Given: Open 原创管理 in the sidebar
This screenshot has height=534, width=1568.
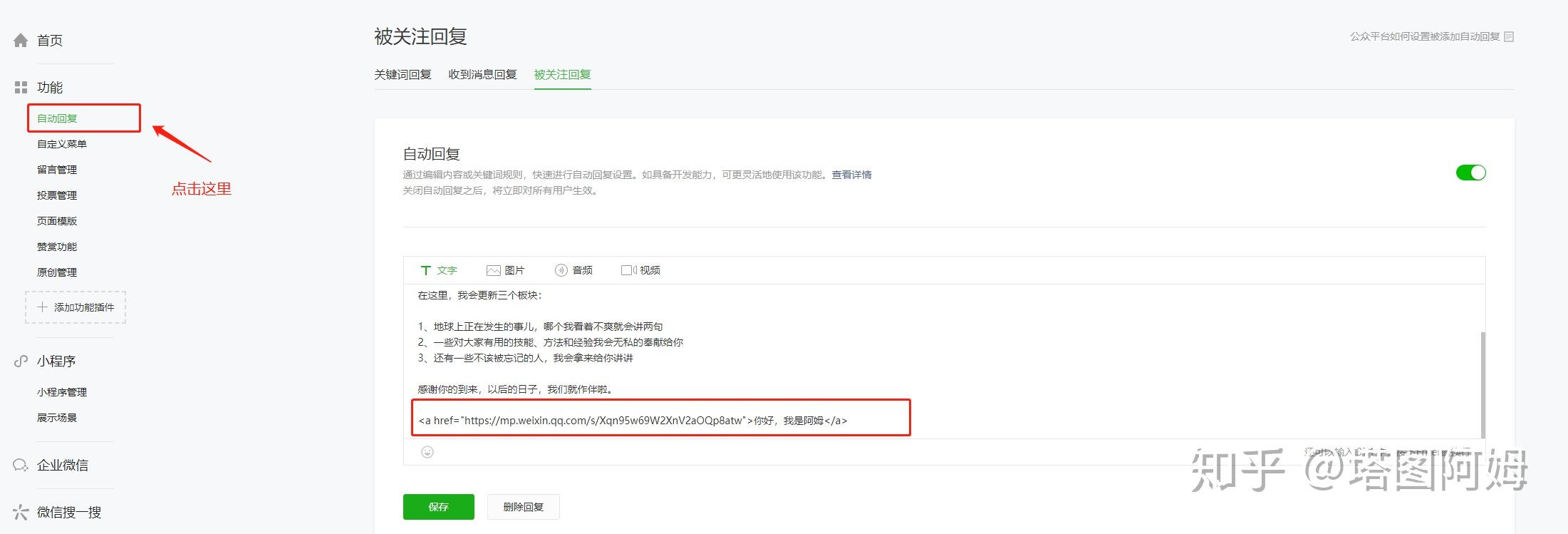Looking at the screenshot, I should (x=57, y=272).
